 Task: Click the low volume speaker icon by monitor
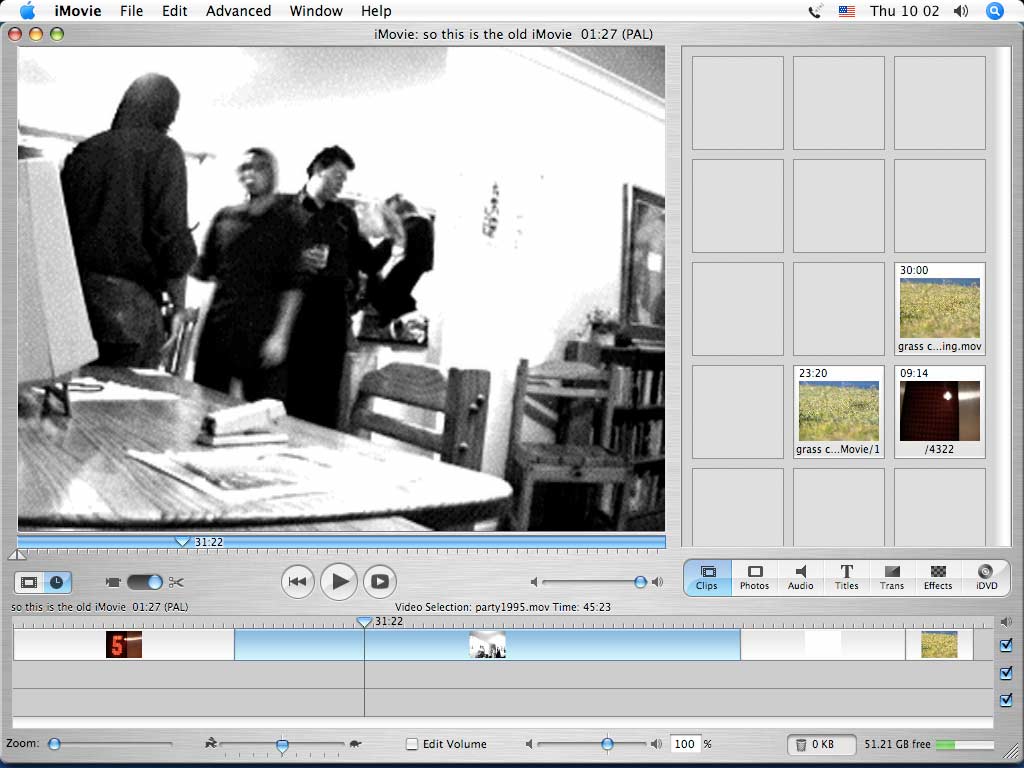click(534, 582)
